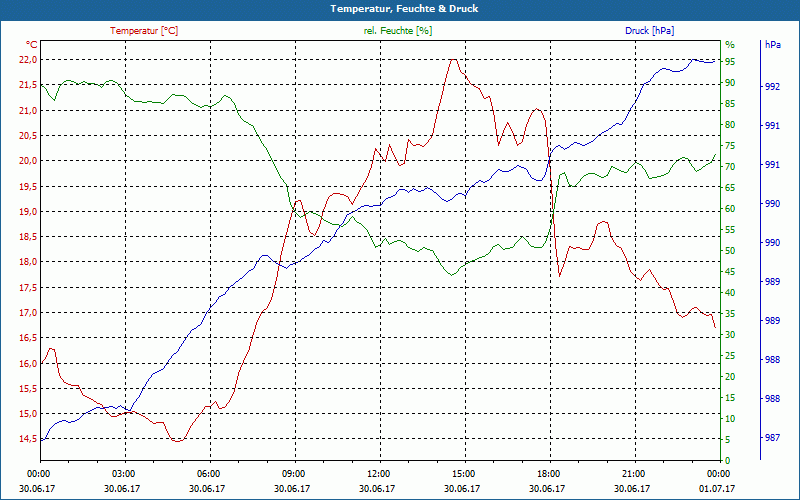Click the 20,5 temperature axis value

tap(28, 136)
